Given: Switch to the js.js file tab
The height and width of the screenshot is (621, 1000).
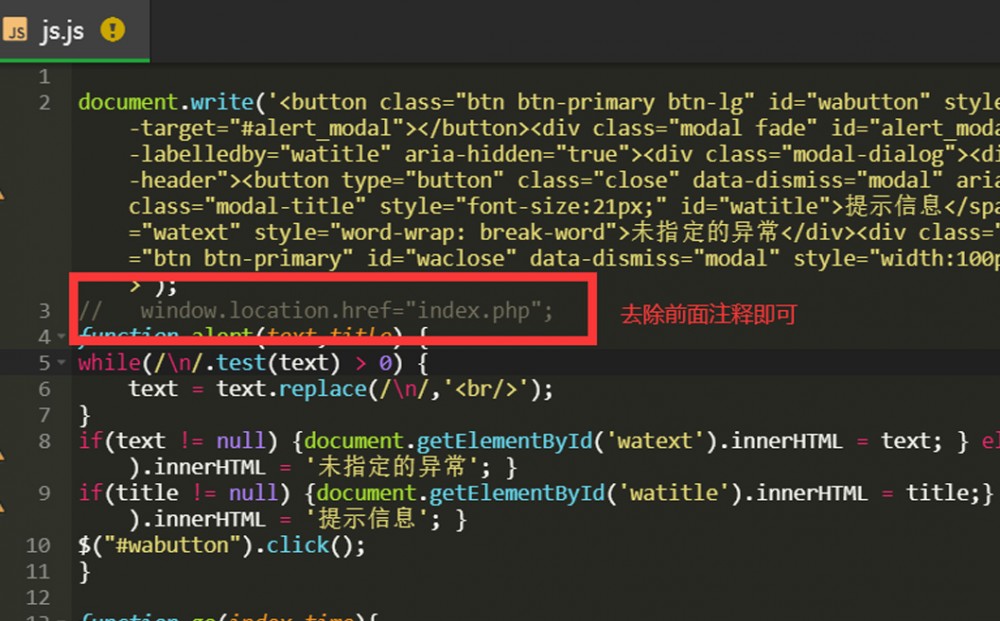Looking at the screenshot, I should click(x=62, y=31).
